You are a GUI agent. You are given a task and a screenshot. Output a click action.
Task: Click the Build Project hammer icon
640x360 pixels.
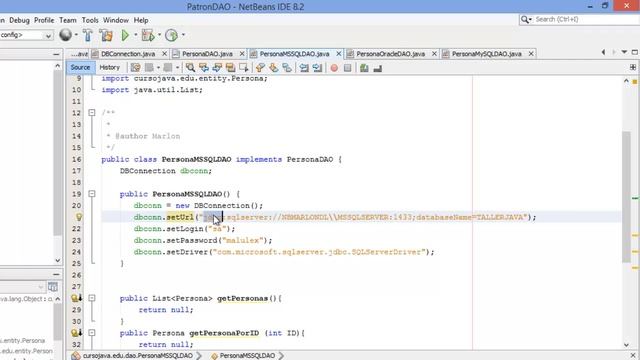point(88,36)
